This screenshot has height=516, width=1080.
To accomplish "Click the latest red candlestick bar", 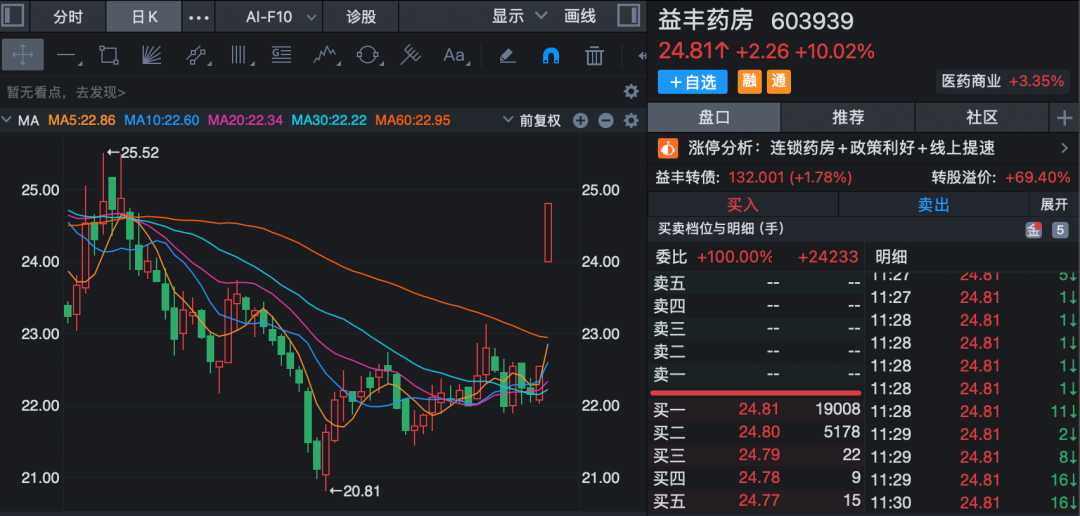I will 548,232.
